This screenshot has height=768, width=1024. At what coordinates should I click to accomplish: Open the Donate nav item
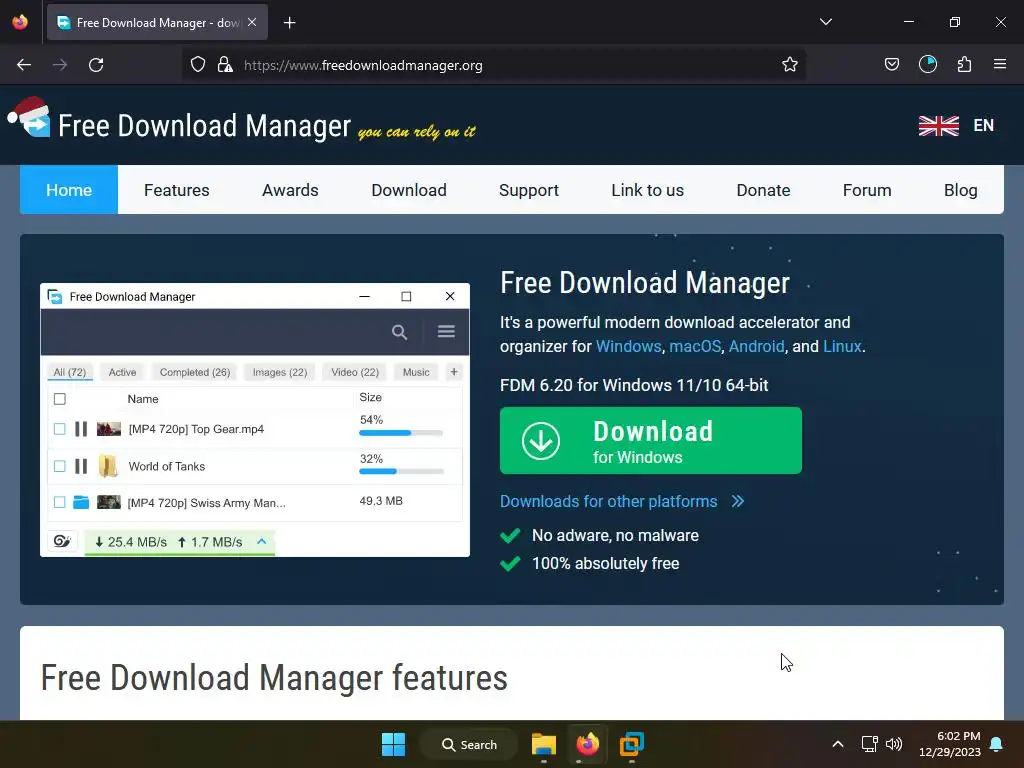coord(763,190)
